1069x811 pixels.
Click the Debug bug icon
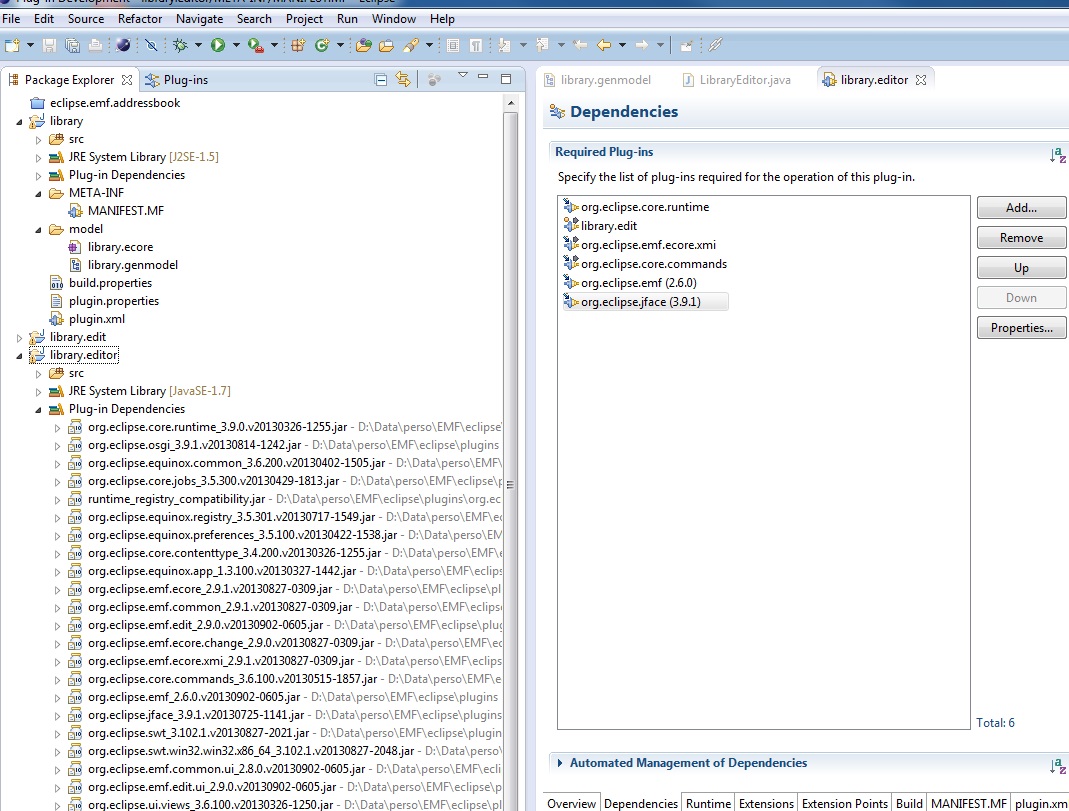click(180, 46)
